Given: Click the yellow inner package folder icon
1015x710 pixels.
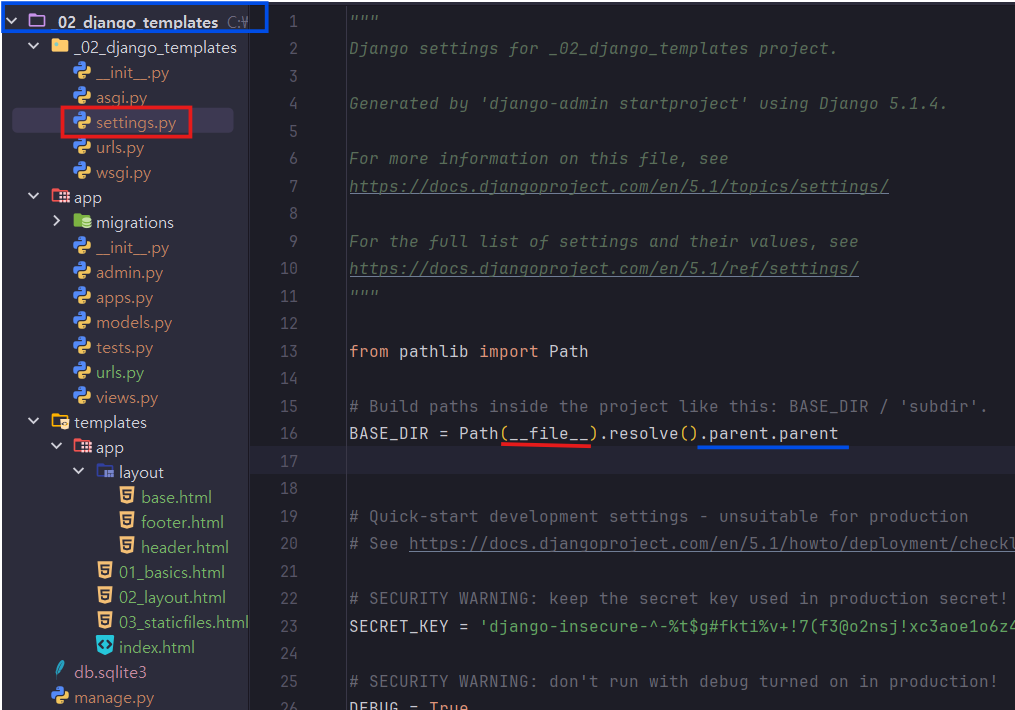Looking at the screenshot, I should 60,46.
